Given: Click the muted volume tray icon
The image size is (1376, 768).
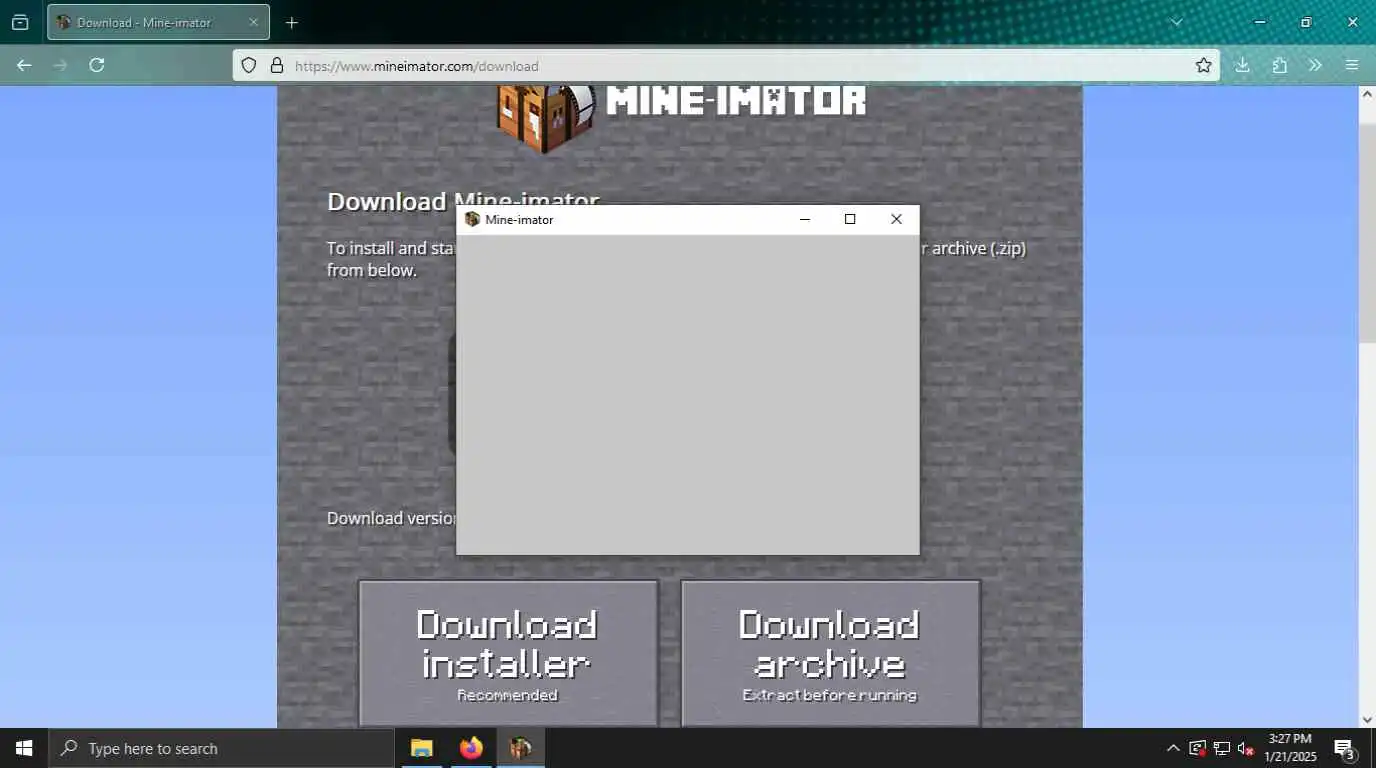Looking at the screenshot, I should tap(1245, 748).
